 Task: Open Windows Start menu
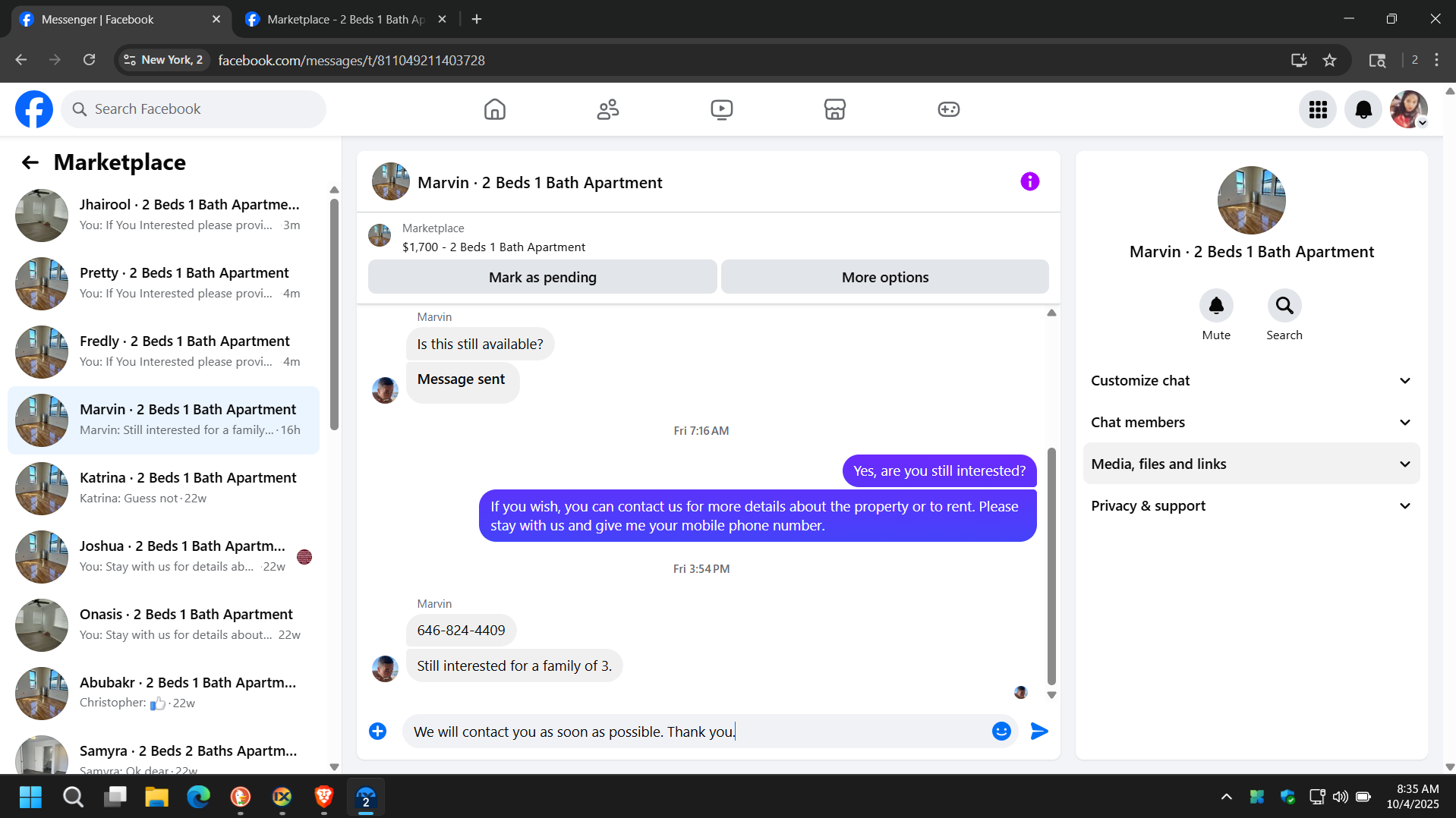(30, 797)
